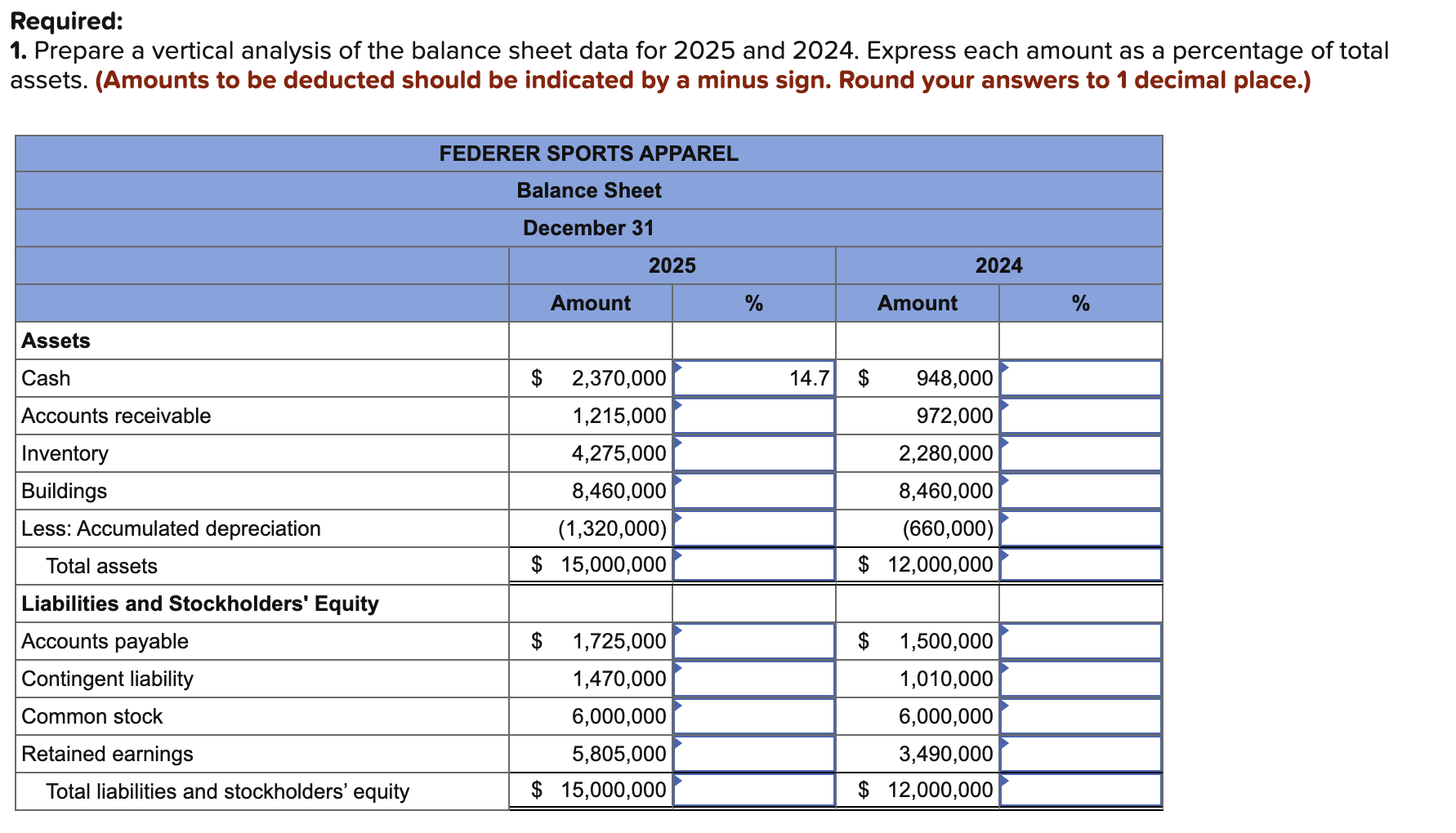Click the 2024 percent field for Buildings

coord(1081,491)
